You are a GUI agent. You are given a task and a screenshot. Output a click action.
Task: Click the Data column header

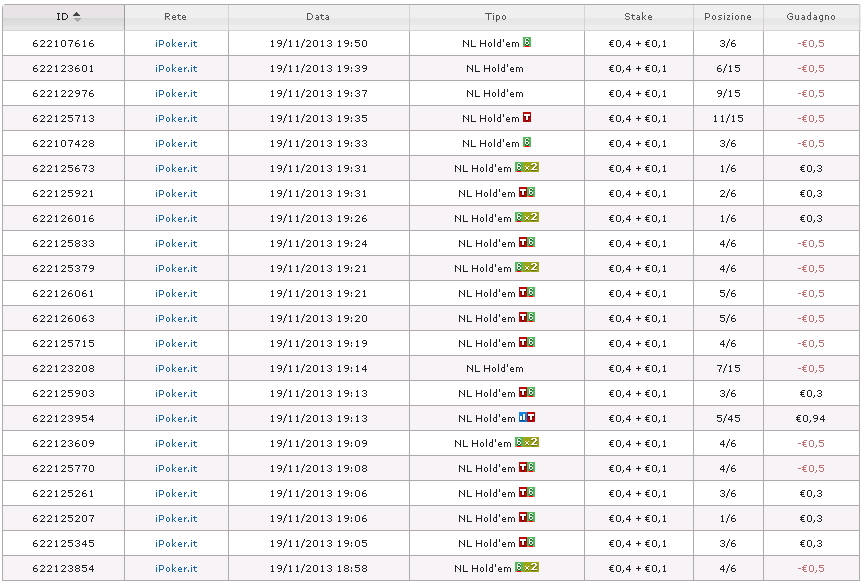(318, 17)
